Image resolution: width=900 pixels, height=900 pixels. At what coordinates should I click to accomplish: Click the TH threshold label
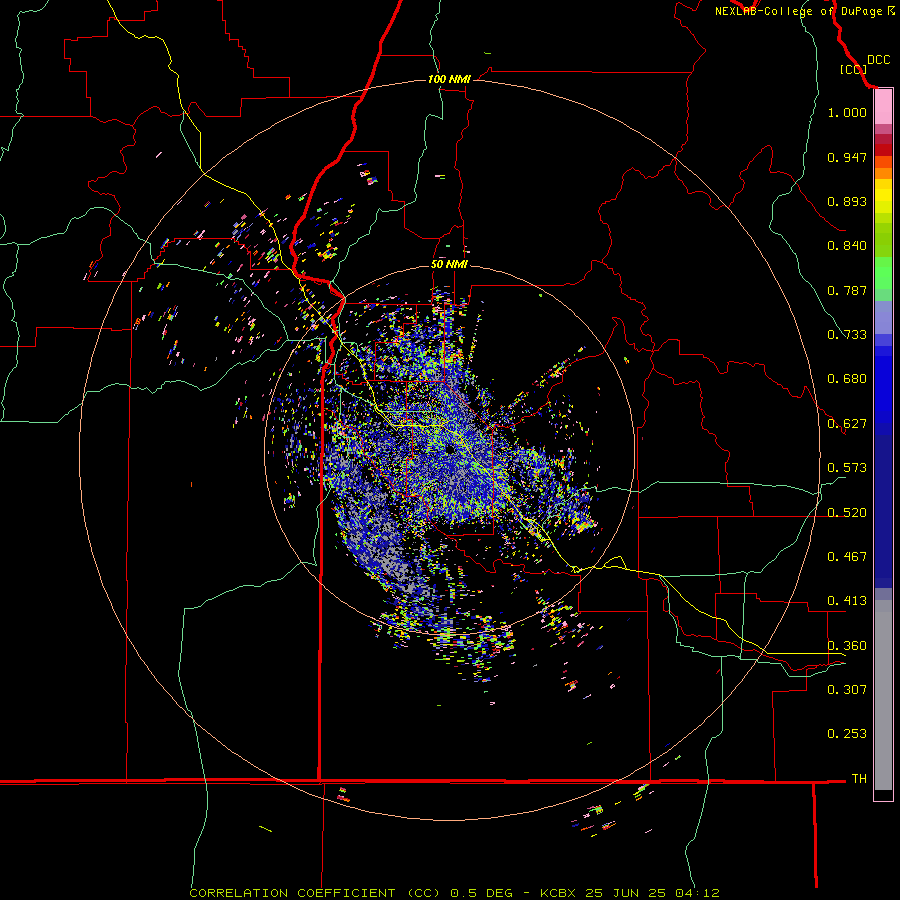(859, 779)
